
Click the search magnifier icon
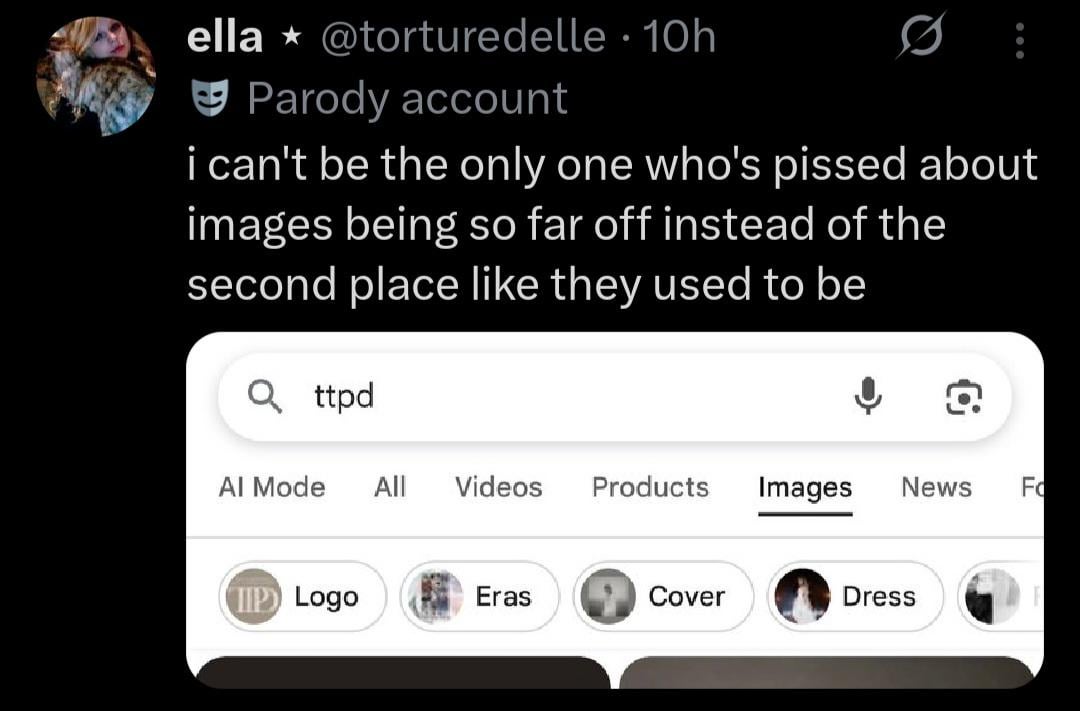pyautogui.click(x=265, y=397)
